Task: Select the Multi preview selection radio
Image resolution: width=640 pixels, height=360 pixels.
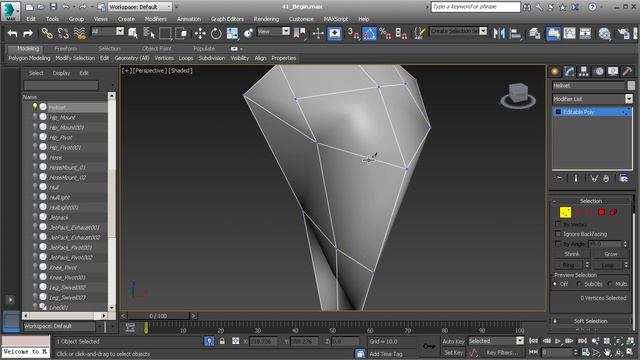Action: tap(610, 284)
